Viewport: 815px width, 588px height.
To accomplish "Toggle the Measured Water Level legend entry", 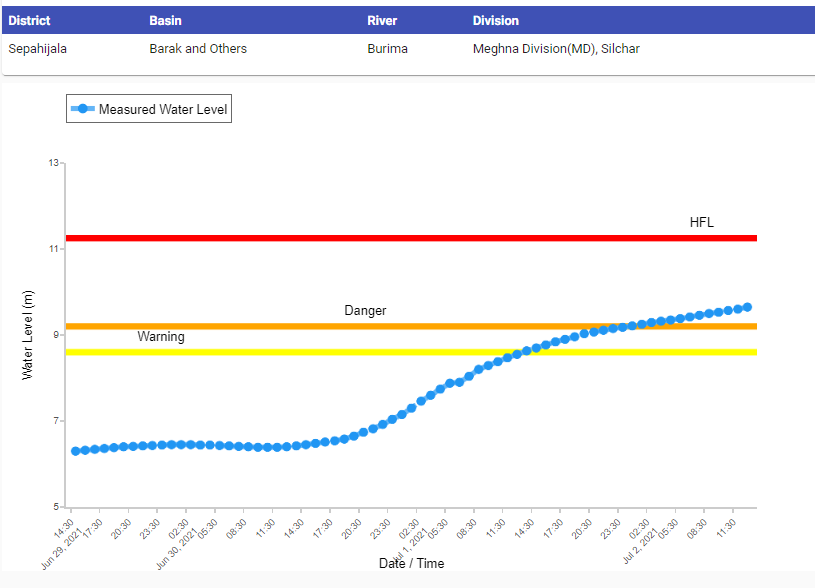I will (149, 109).
